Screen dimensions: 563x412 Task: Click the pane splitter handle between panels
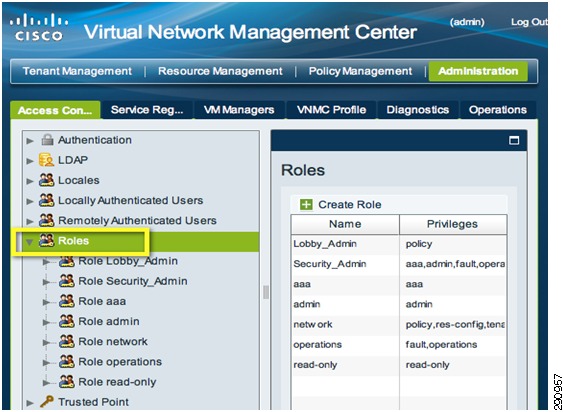tap(266, 292)
